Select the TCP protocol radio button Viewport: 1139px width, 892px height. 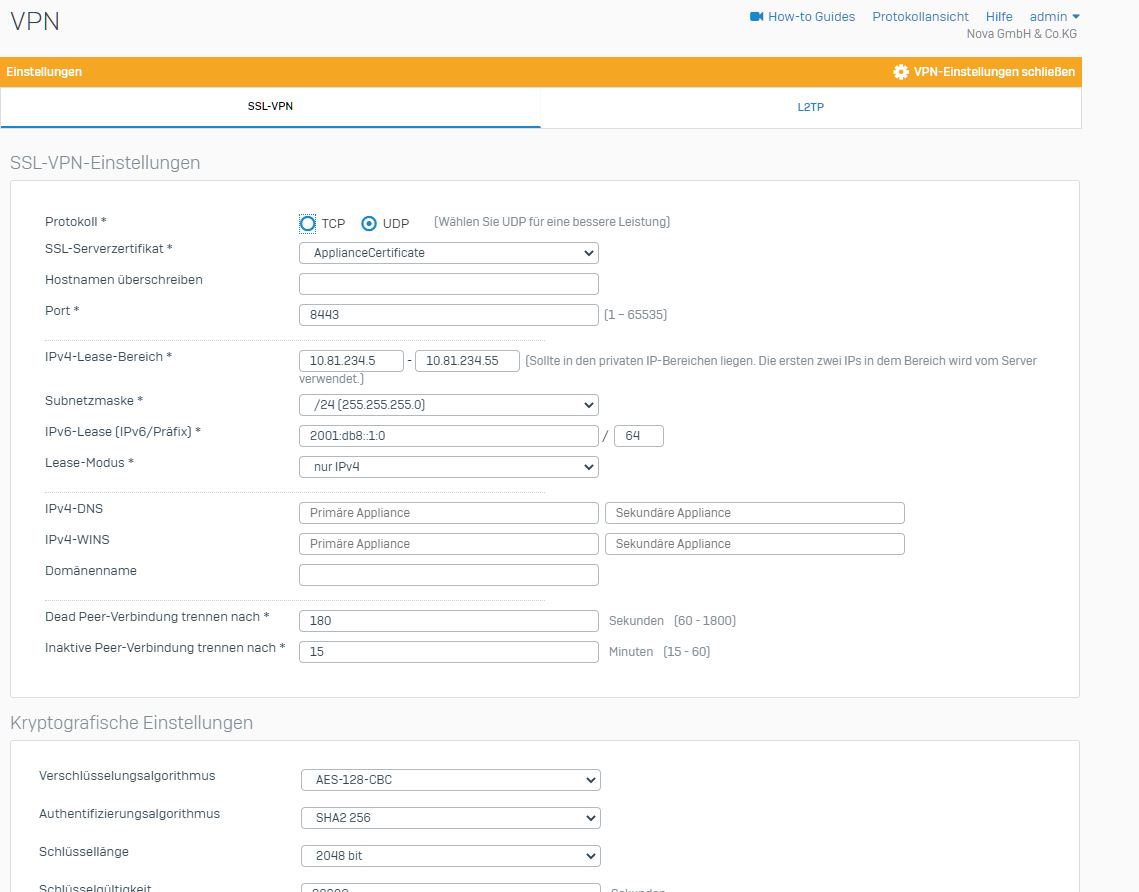307,223
